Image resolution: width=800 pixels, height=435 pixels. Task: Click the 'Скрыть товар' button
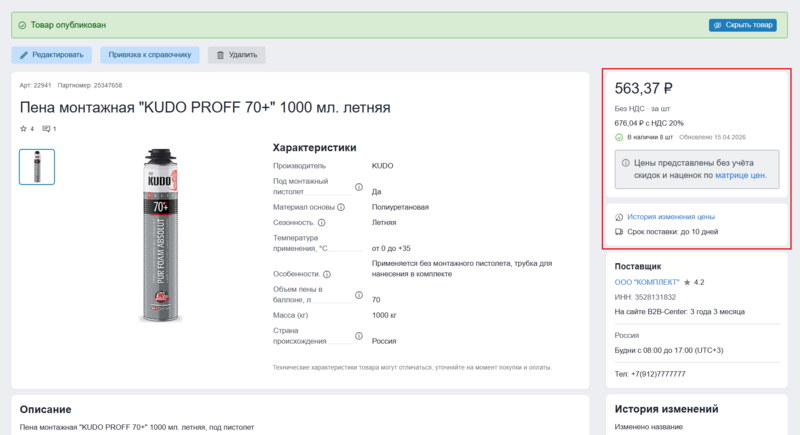click(742, 25)
